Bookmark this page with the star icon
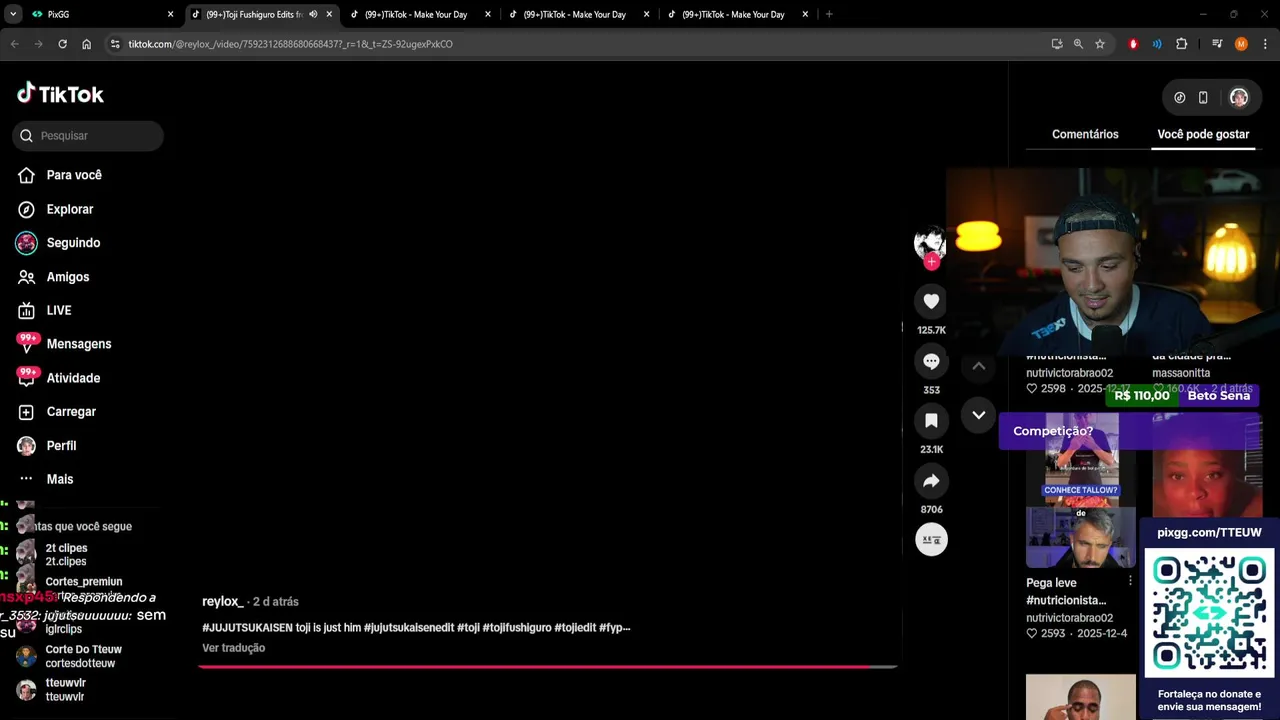The width and height of the screenshot is (1280, 720). [x=1100, y=44]
